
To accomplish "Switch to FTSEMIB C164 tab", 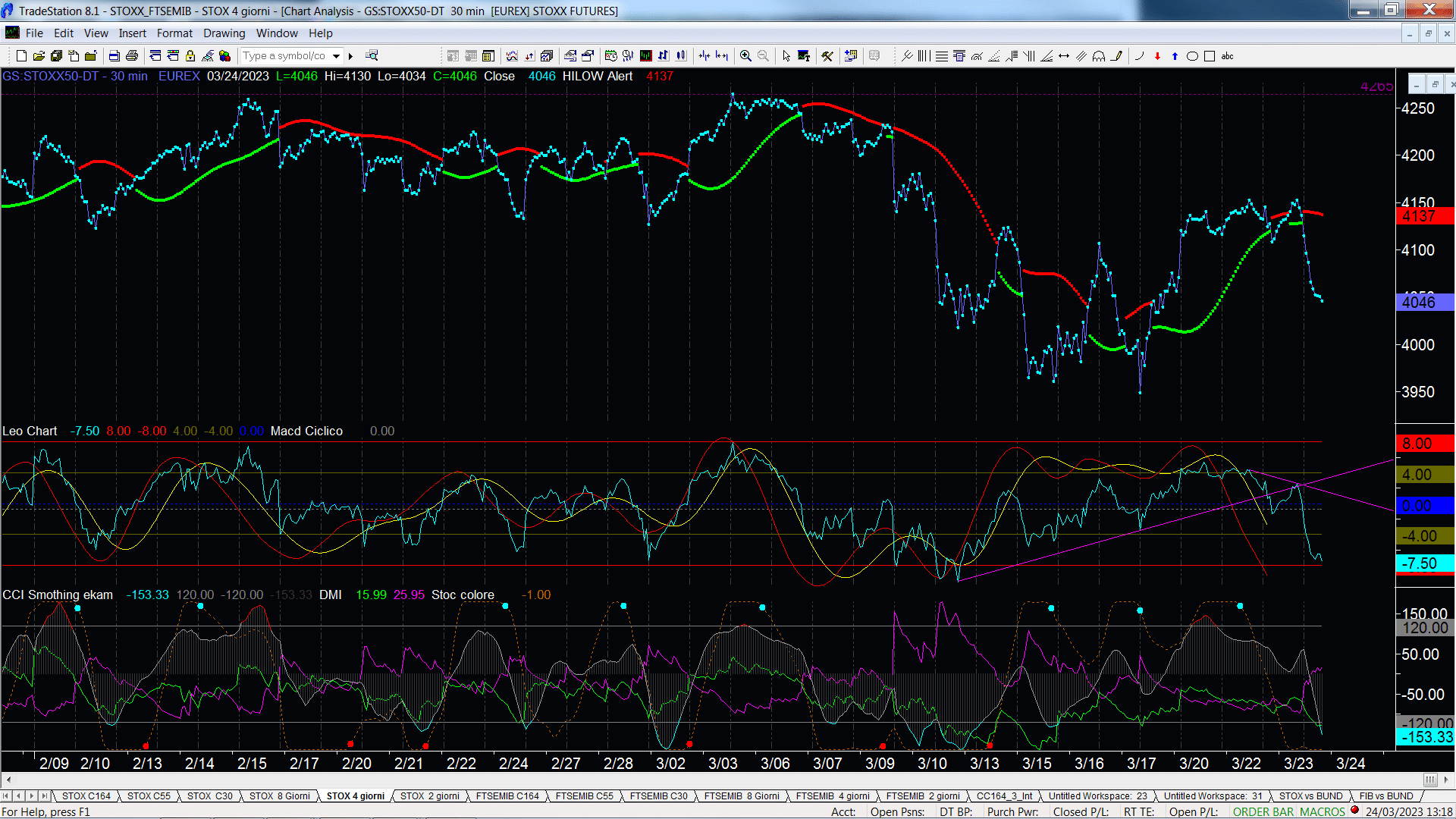I will (x=507, y=796).
